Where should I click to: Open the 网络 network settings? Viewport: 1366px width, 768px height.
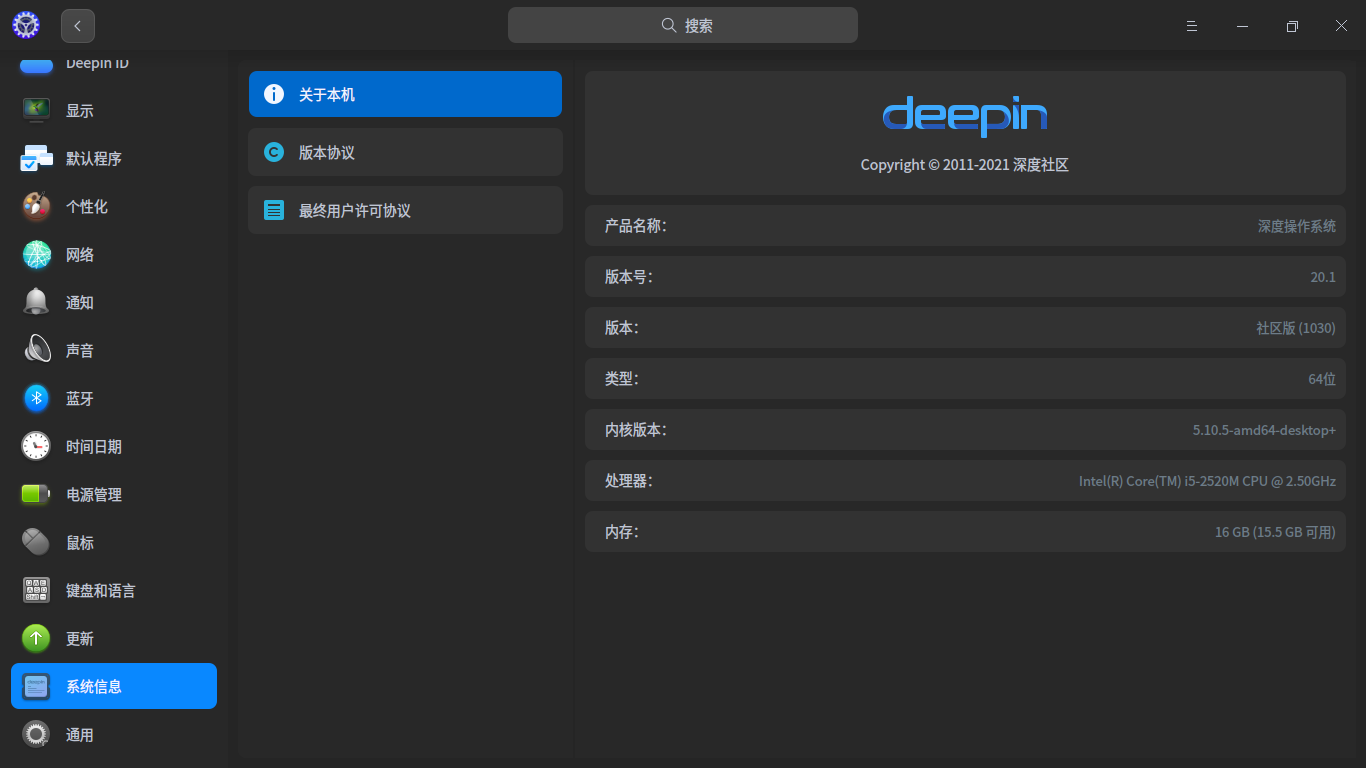click(x=114, y=254)
